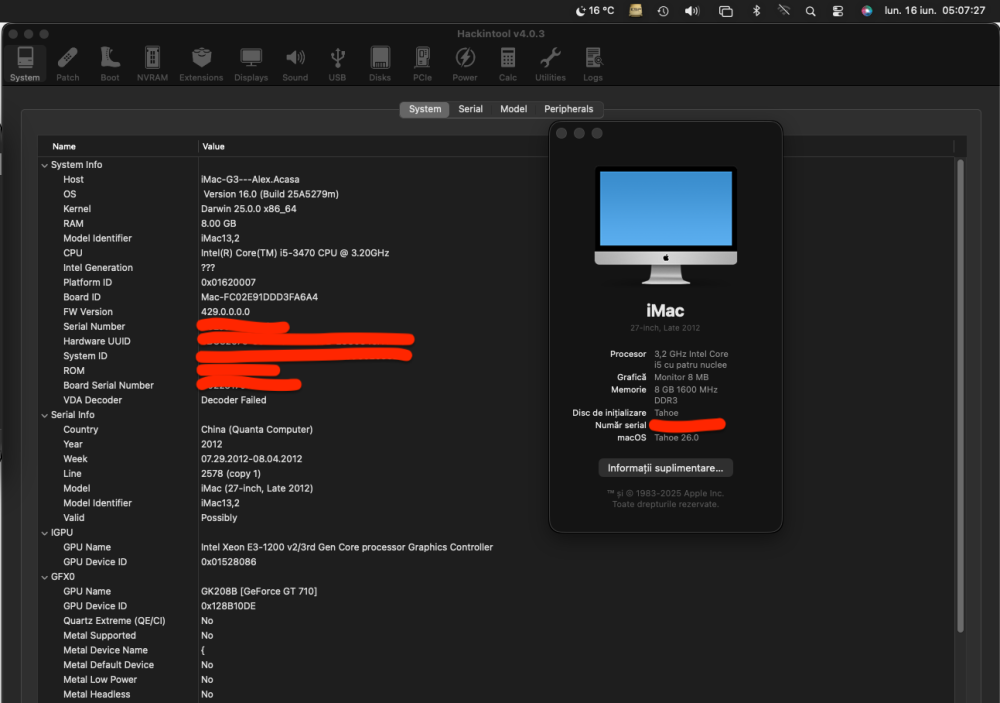The height and width of the screenshot is (703, 1000).
Task: Open the Sound section
Action: [295, 64]
